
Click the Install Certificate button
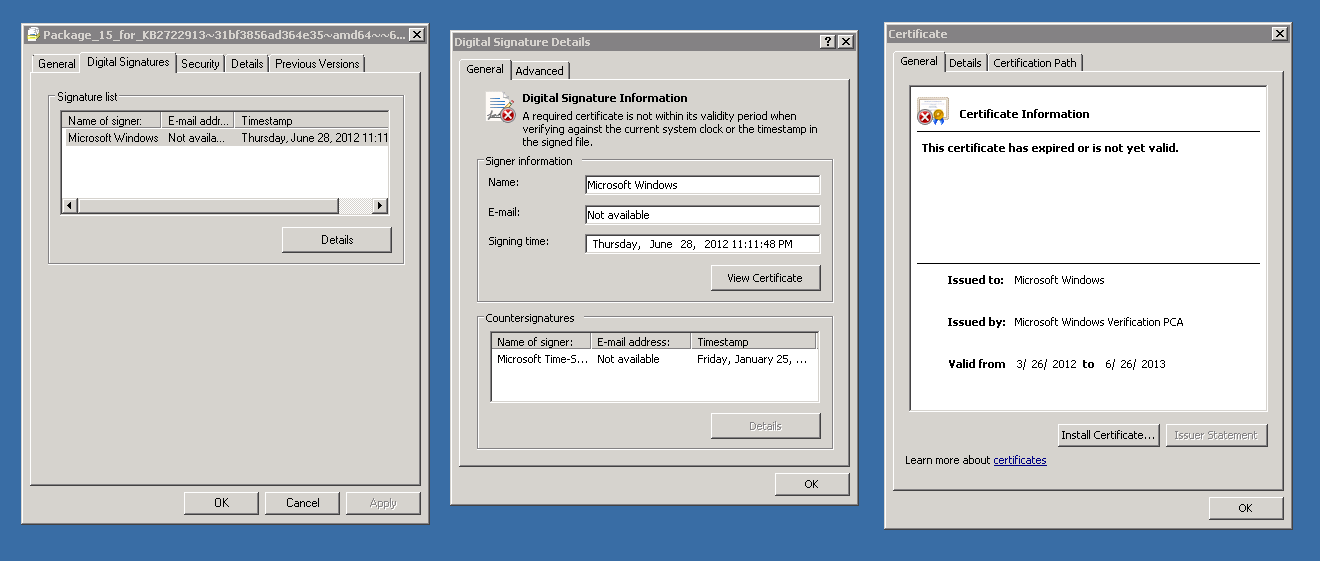[1108, 435]
